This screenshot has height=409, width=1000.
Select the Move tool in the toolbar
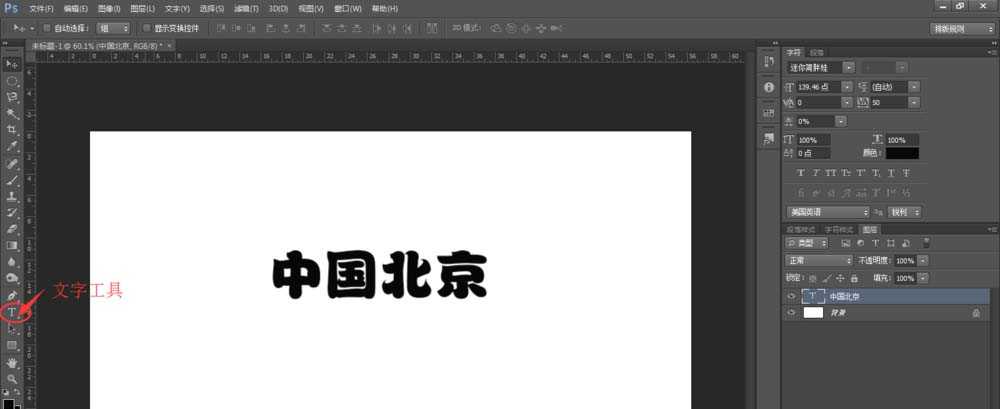click(x=12, y=64)
